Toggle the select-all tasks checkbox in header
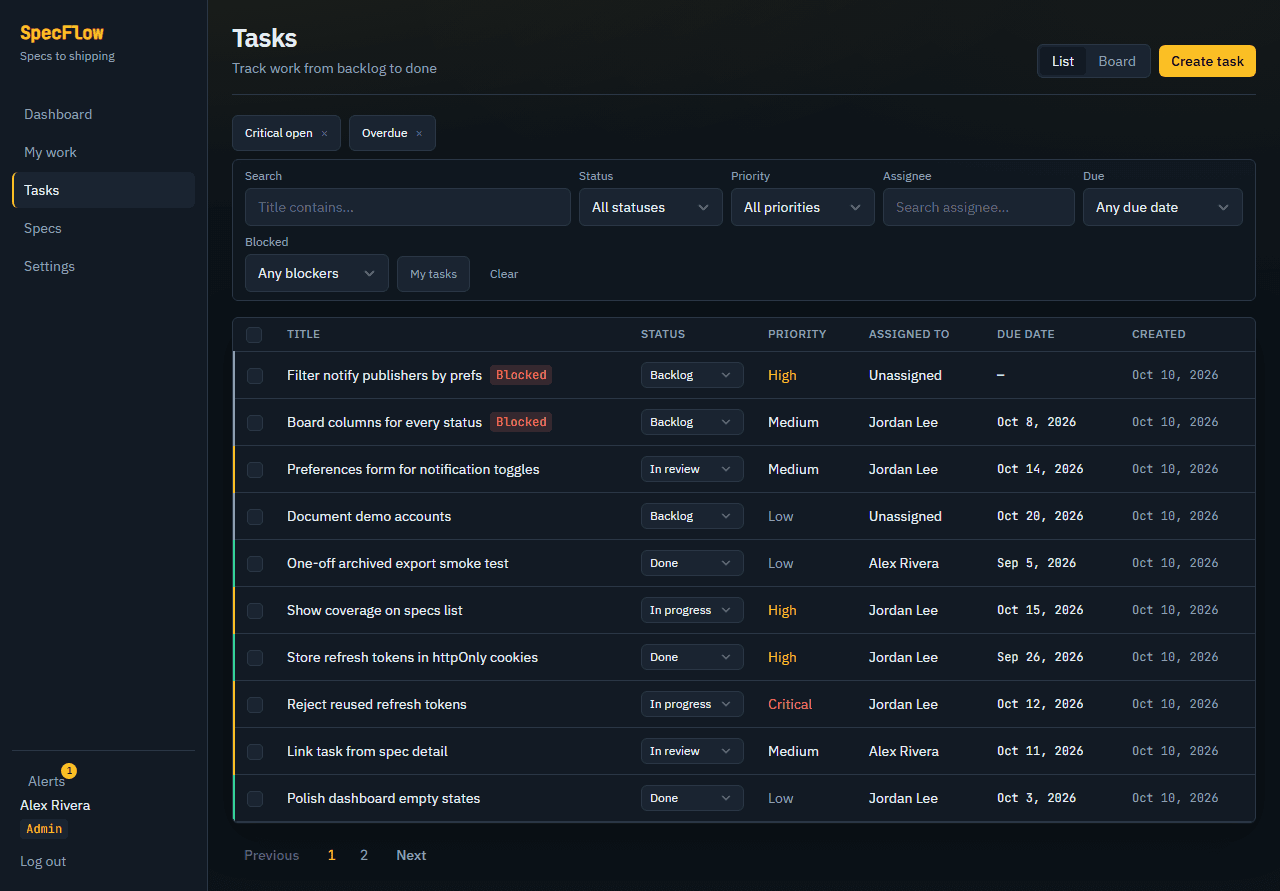This screenshot has width=1280, height=891. click(254, 335)
